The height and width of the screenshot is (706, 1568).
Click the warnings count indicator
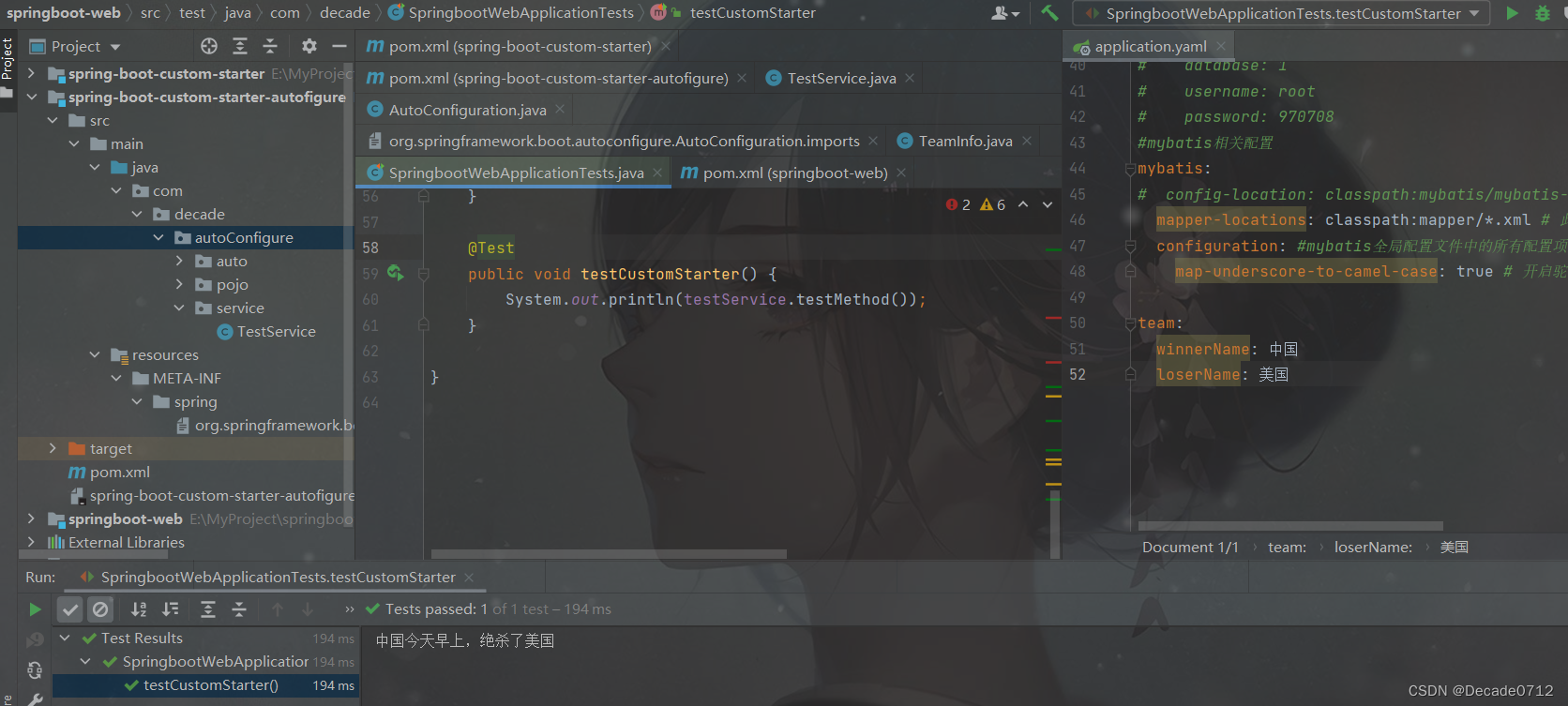(x=993, y=204)
